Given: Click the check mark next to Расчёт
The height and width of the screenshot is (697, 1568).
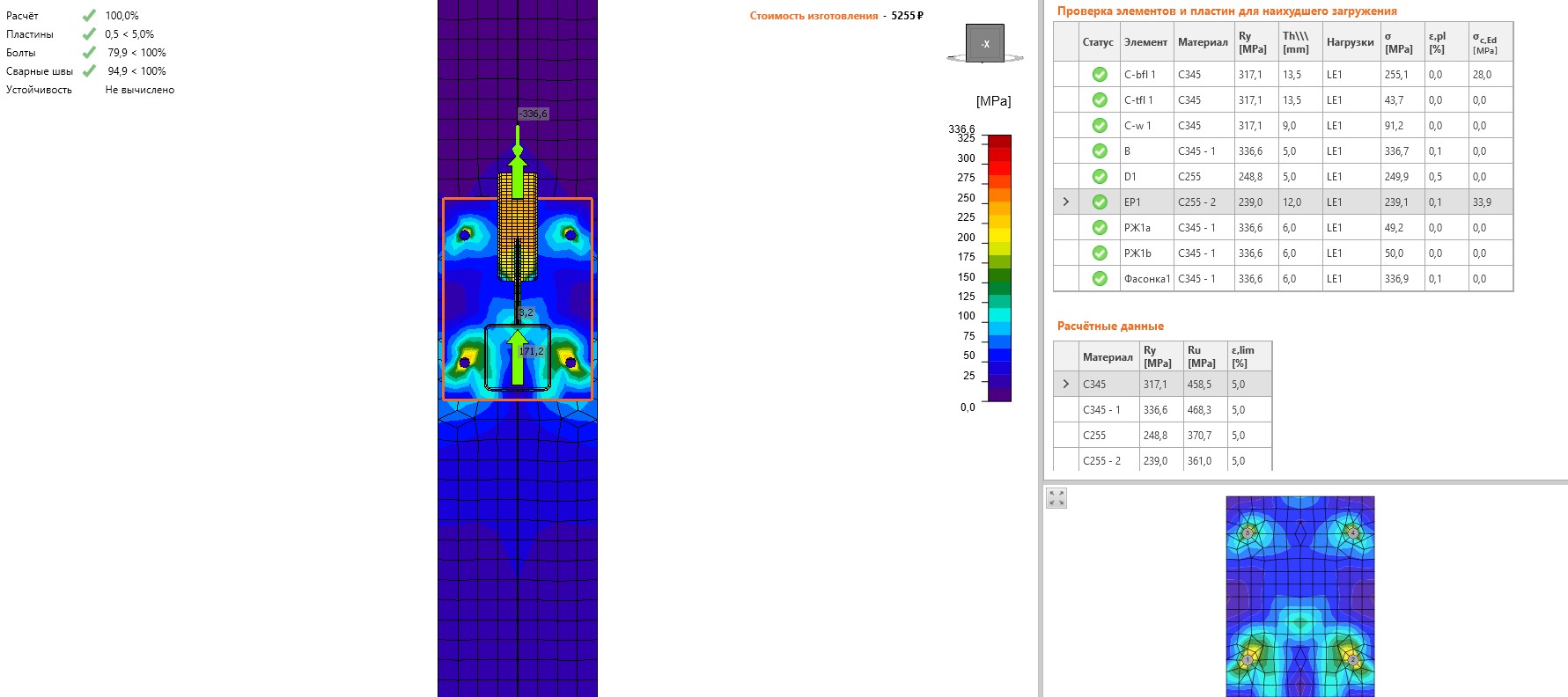Looking at the screenshot, I should tap(89, 15).
